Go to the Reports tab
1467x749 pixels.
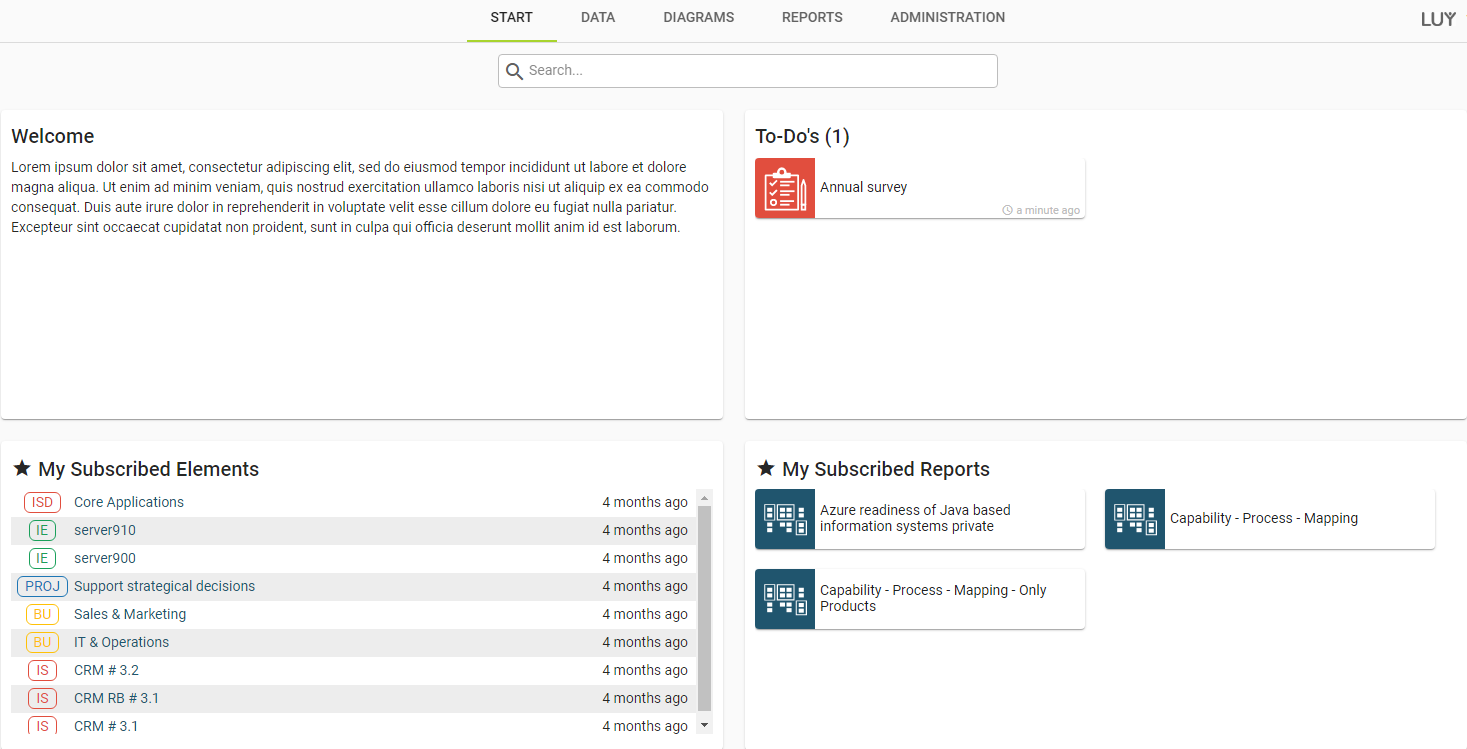click(x=812, y=18)
